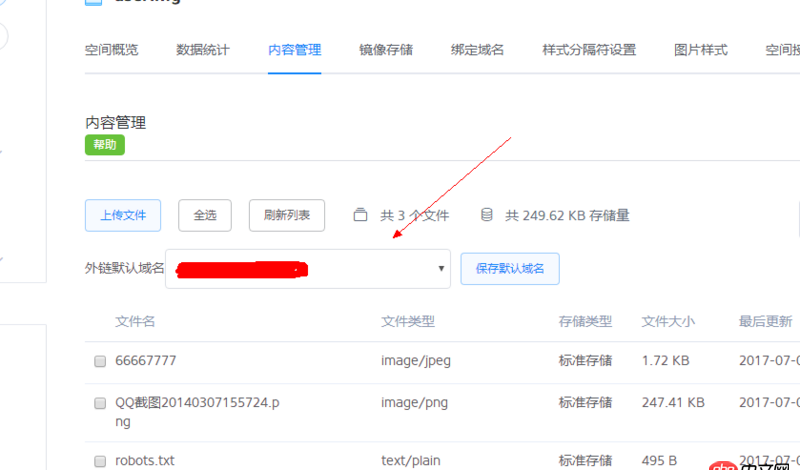Click the 1.72 KB size cell

(x=665, y=361)
